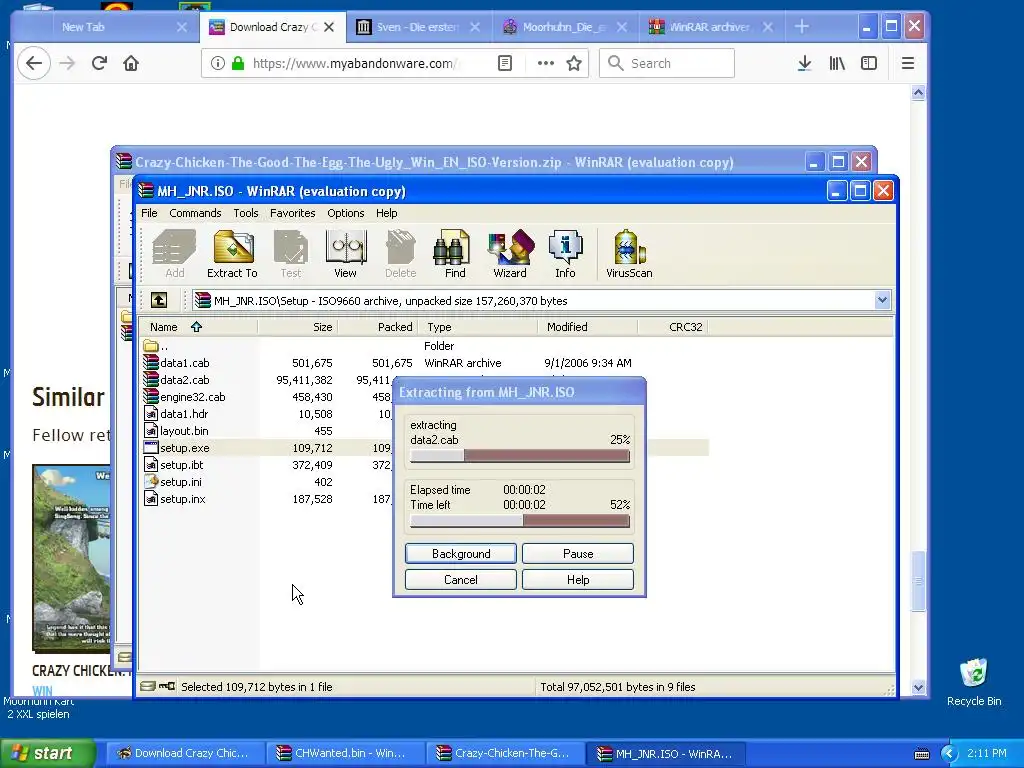This screenshot has width=1024, height=768.
Task: Start the WinRAR Wizard
Action: click(x=510, y=254)
